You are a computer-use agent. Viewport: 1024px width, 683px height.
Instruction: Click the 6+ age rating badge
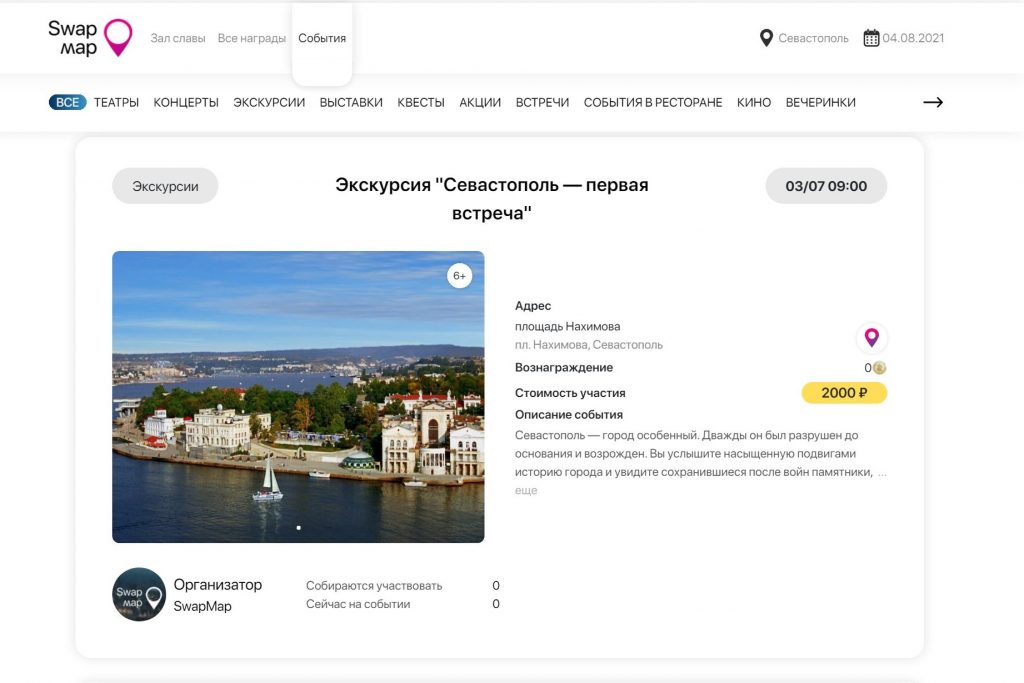460,276
